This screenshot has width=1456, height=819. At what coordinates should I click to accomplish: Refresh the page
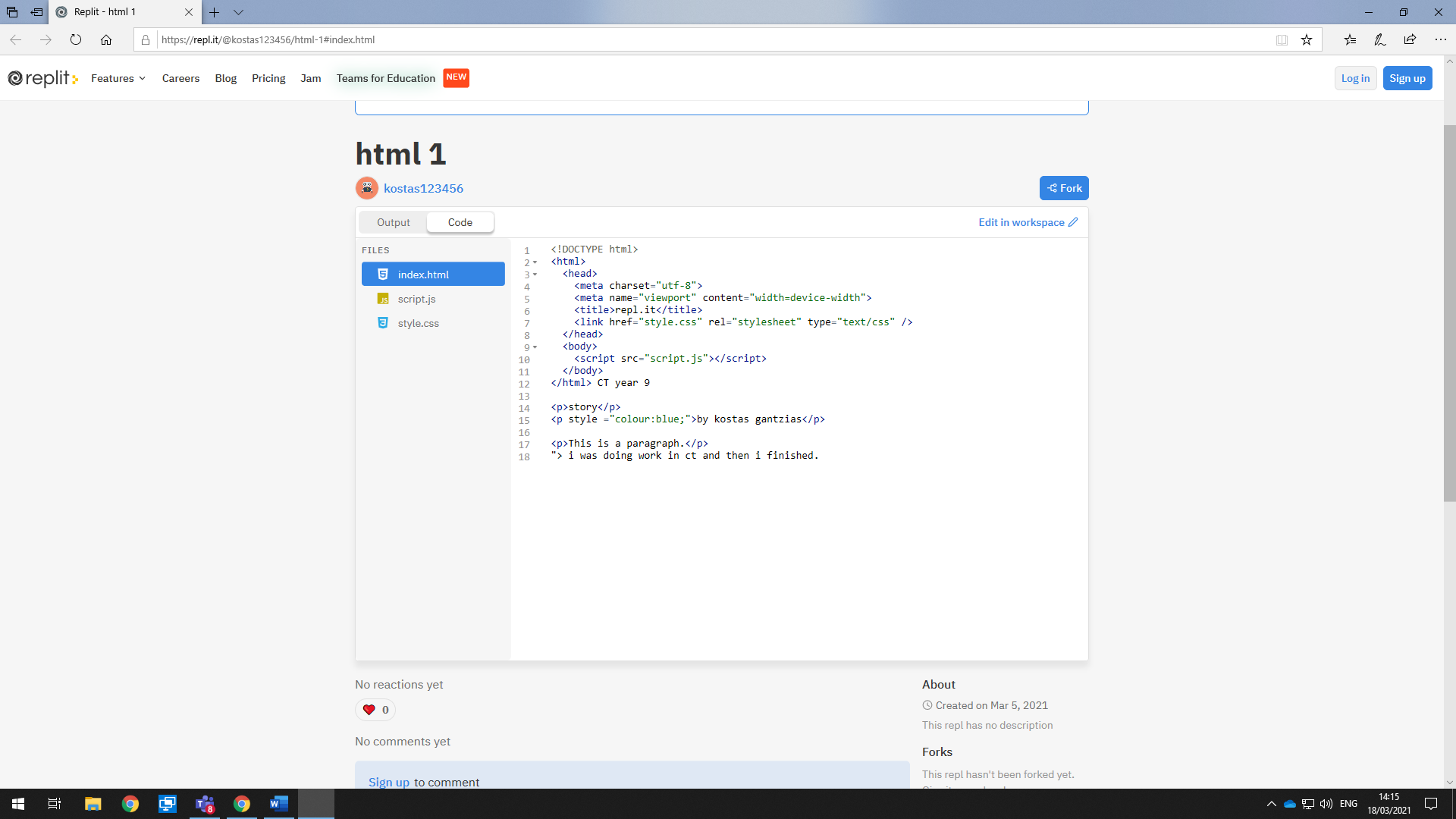click(76, 39)
